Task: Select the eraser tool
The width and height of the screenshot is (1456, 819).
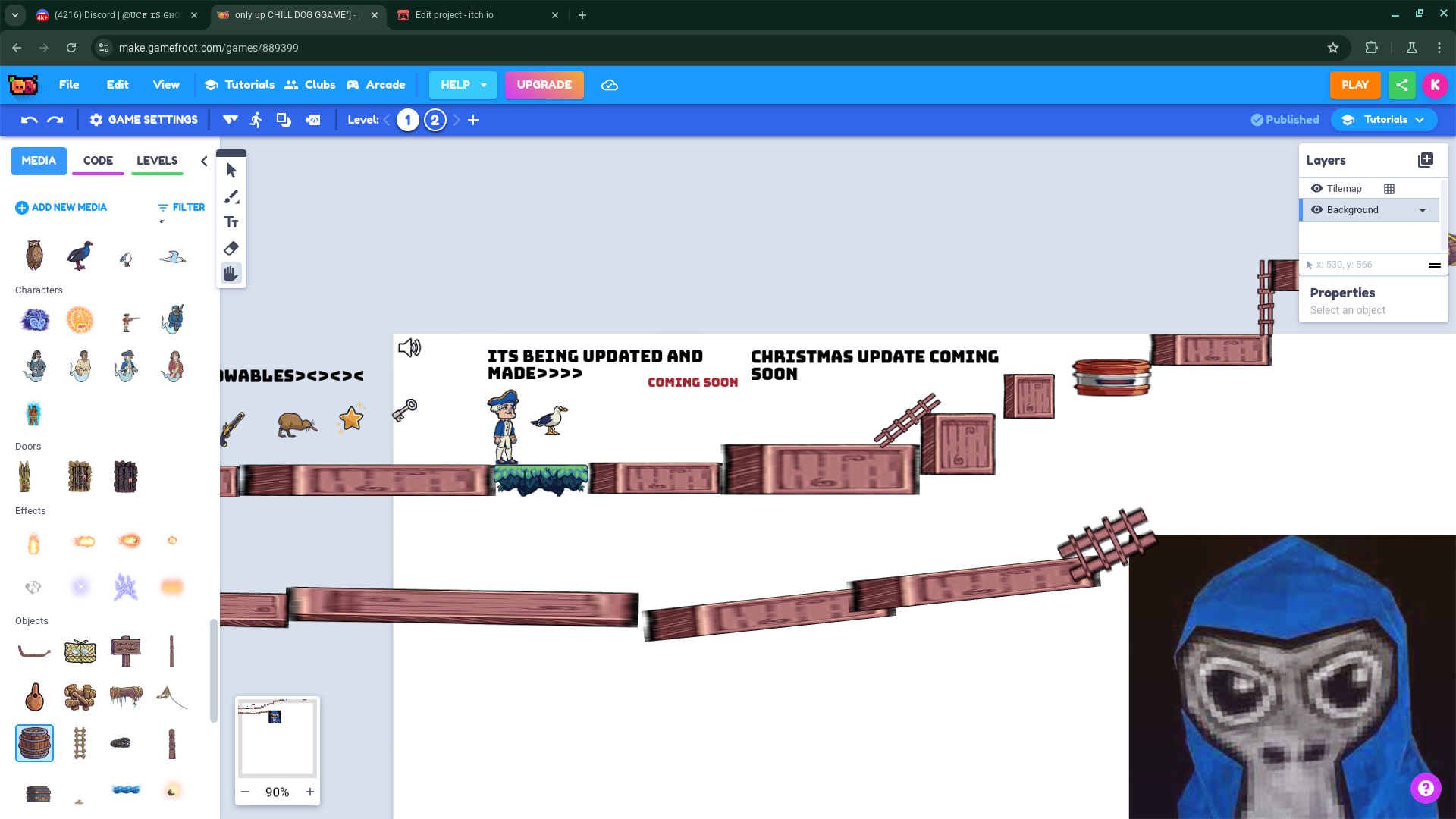Action: tap(231, 248)
